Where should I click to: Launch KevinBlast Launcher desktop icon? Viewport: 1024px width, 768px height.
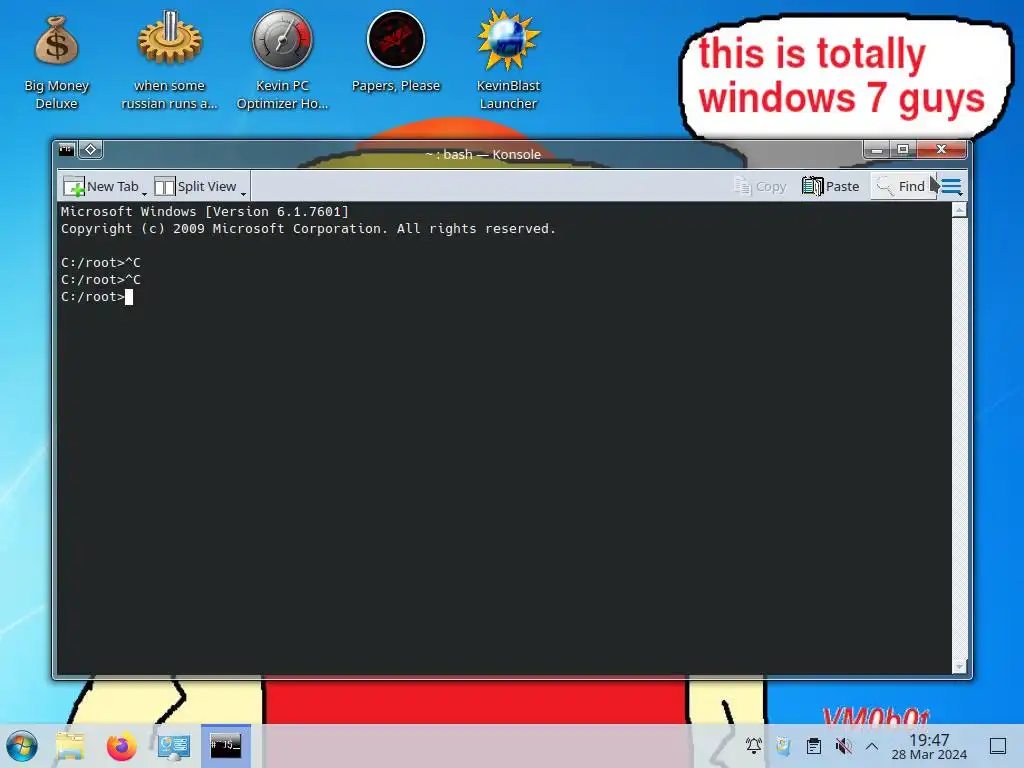[x=508, y=60]
